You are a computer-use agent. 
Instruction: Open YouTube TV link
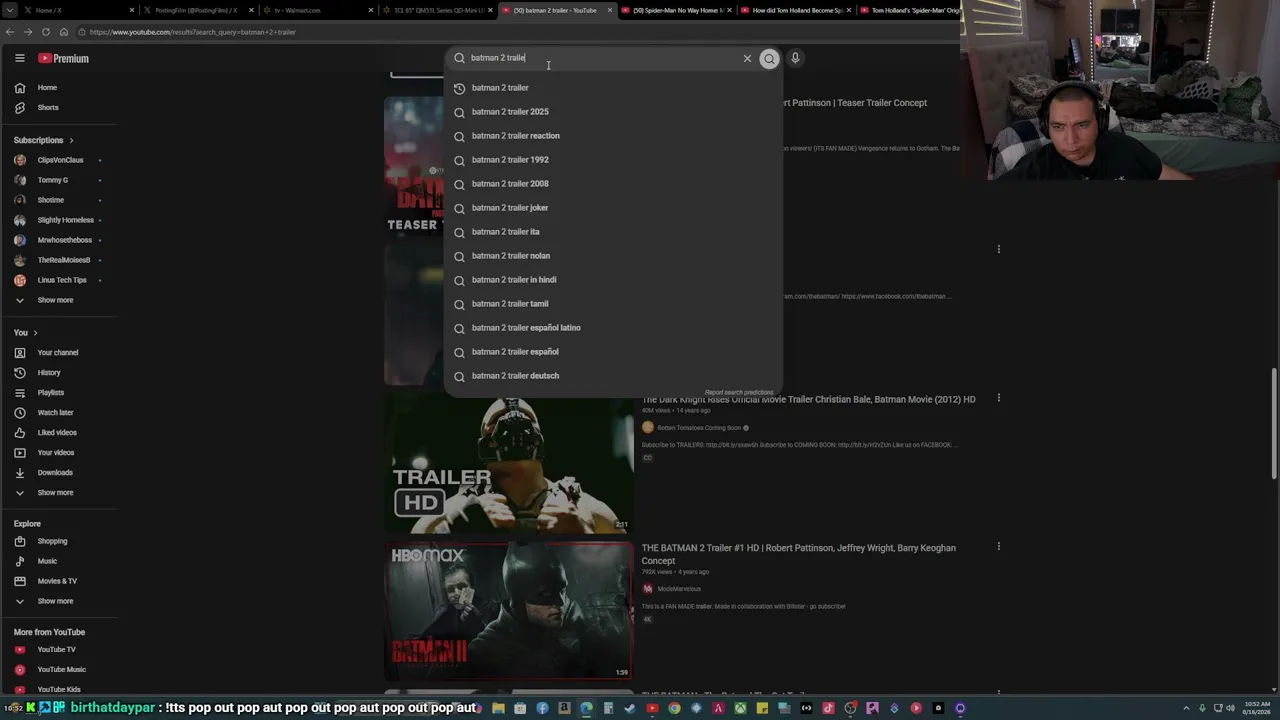(x=58, y=650)
